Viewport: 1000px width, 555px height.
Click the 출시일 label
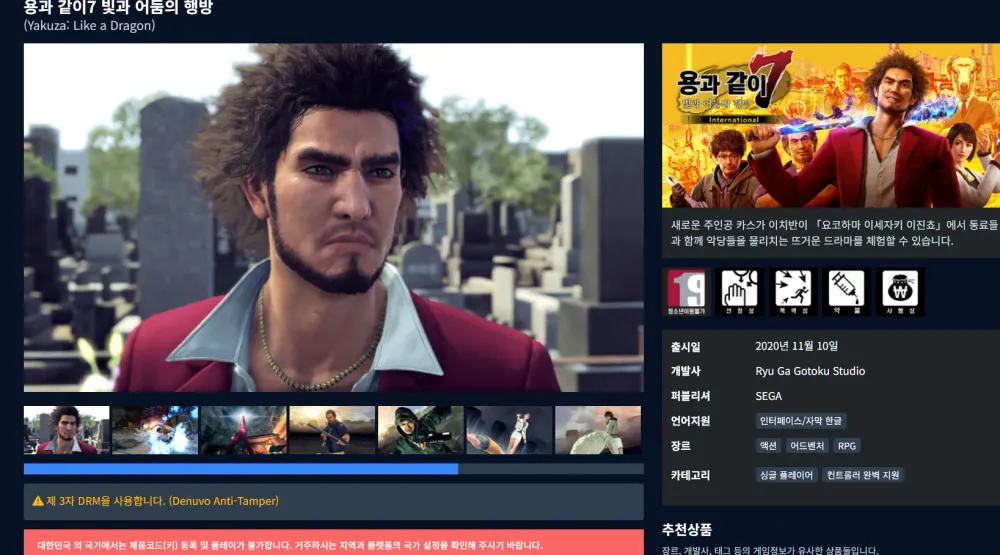pyautogui.click(x=686, y=347)
